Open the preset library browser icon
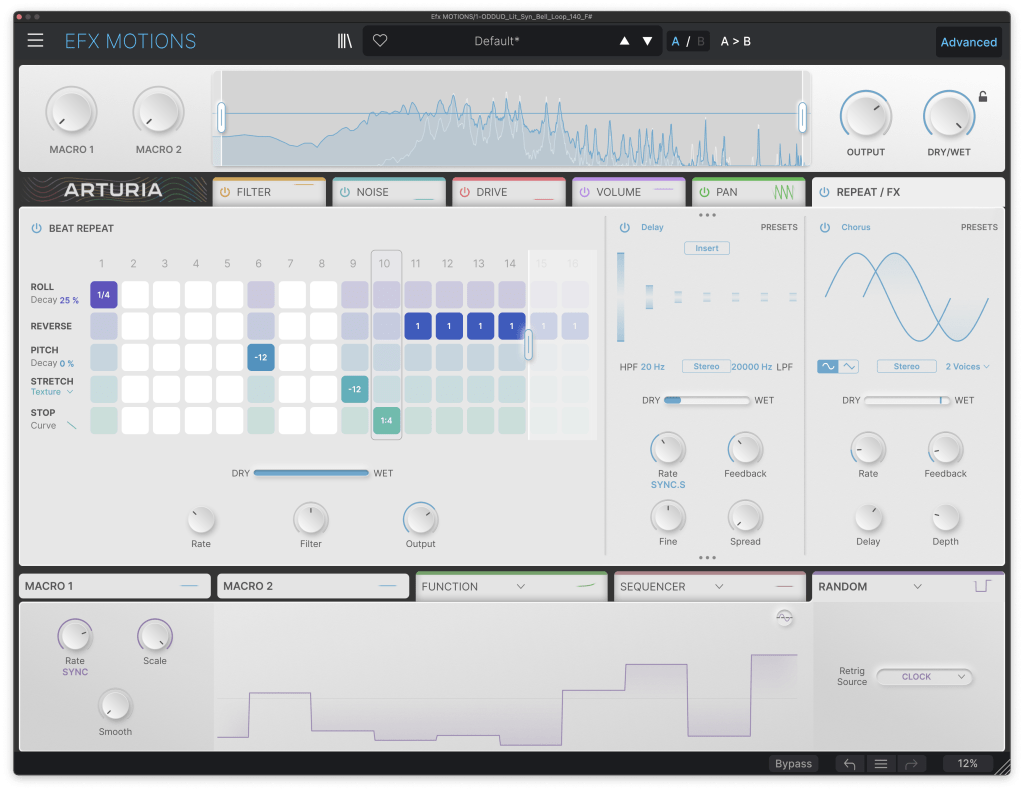 (x=345, y=41)
